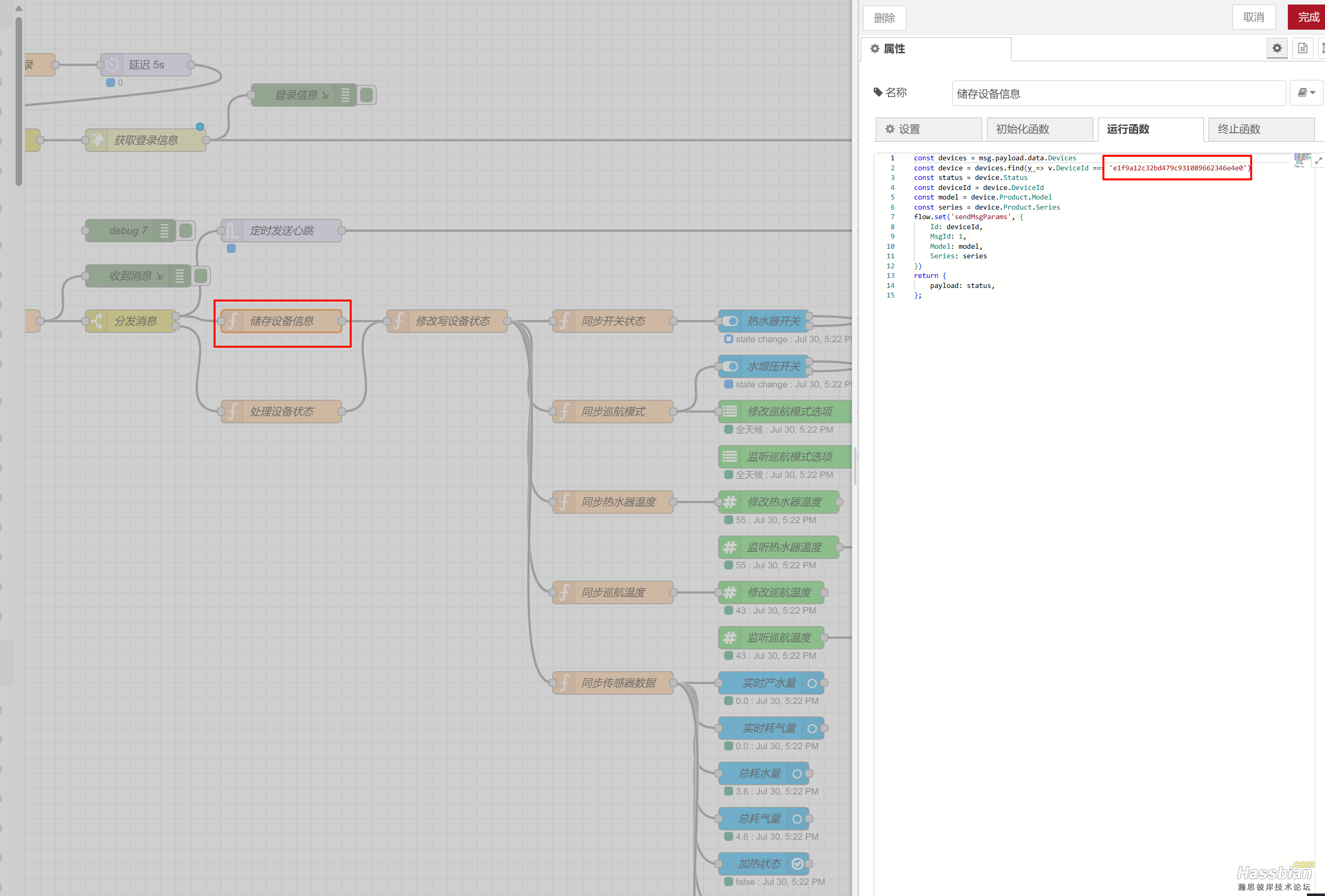This screenshot has width=1325, height=896.
Task: Click the 收到消息 debug node list icon
Action: (179, 276)
